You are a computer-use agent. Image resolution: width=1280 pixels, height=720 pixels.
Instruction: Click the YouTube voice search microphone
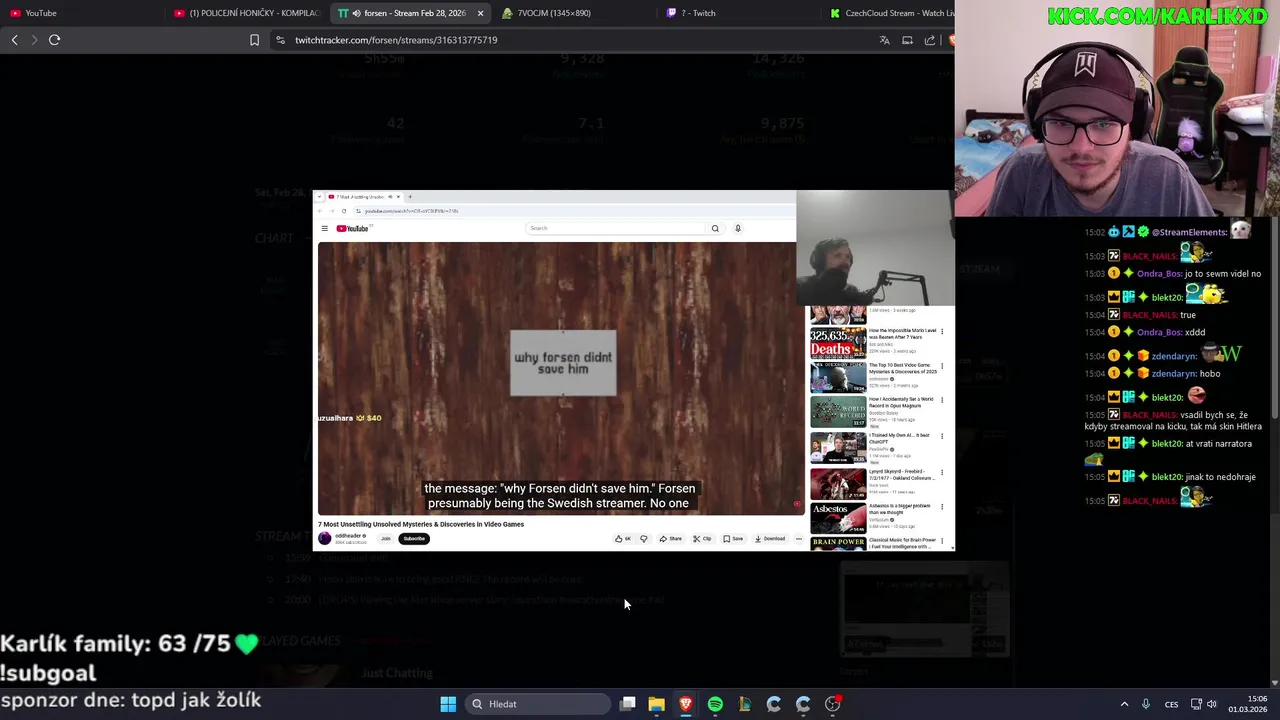click(738, 228)
